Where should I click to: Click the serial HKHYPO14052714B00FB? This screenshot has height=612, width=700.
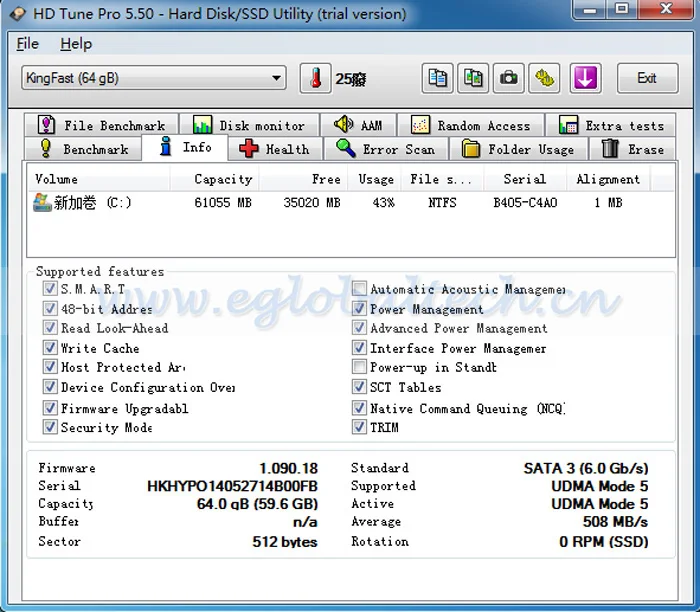232,486
